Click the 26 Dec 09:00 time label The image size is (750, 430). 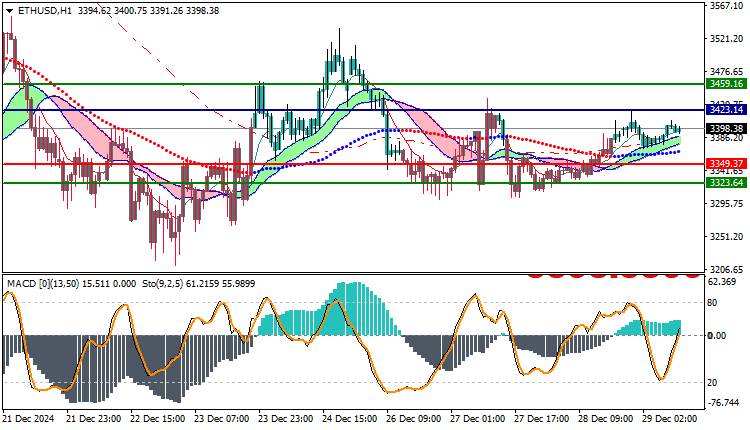coord(414,419)
